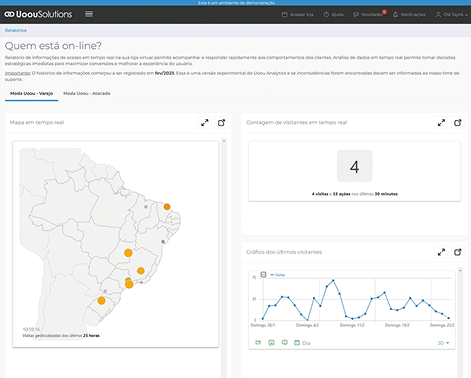This screenshot has height=378, width=471.
Task: Go to Relatórios breadcrumb
Action: point(16,30)
